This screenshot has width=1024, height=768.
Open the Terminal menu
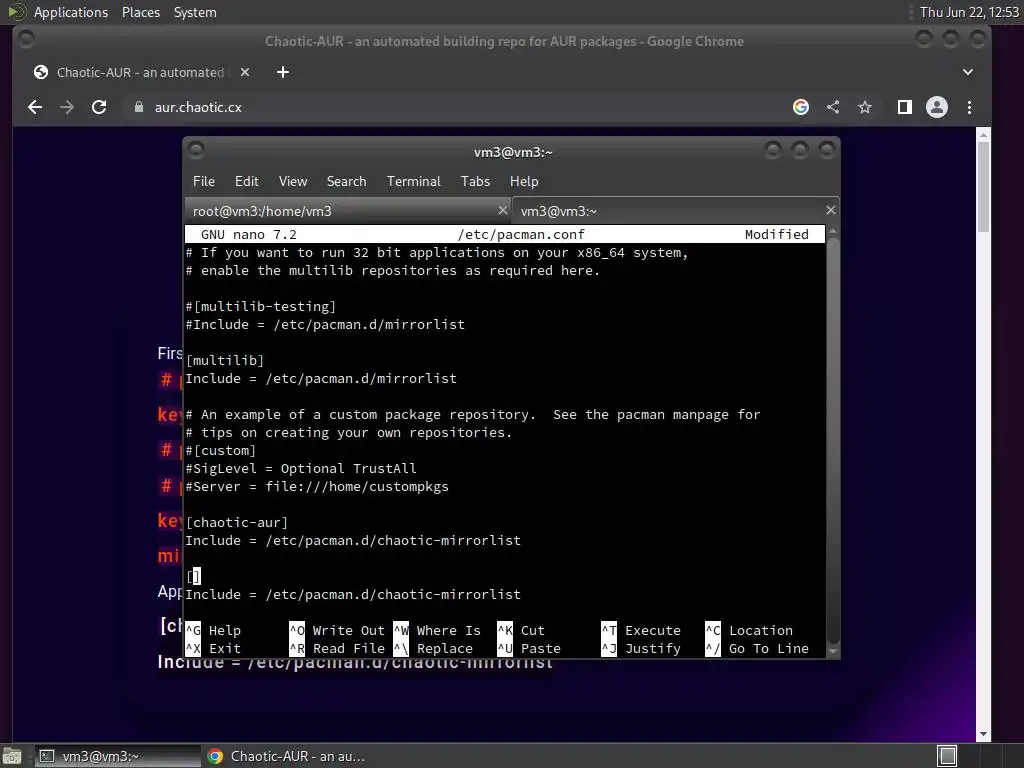[x=413, y=181]
